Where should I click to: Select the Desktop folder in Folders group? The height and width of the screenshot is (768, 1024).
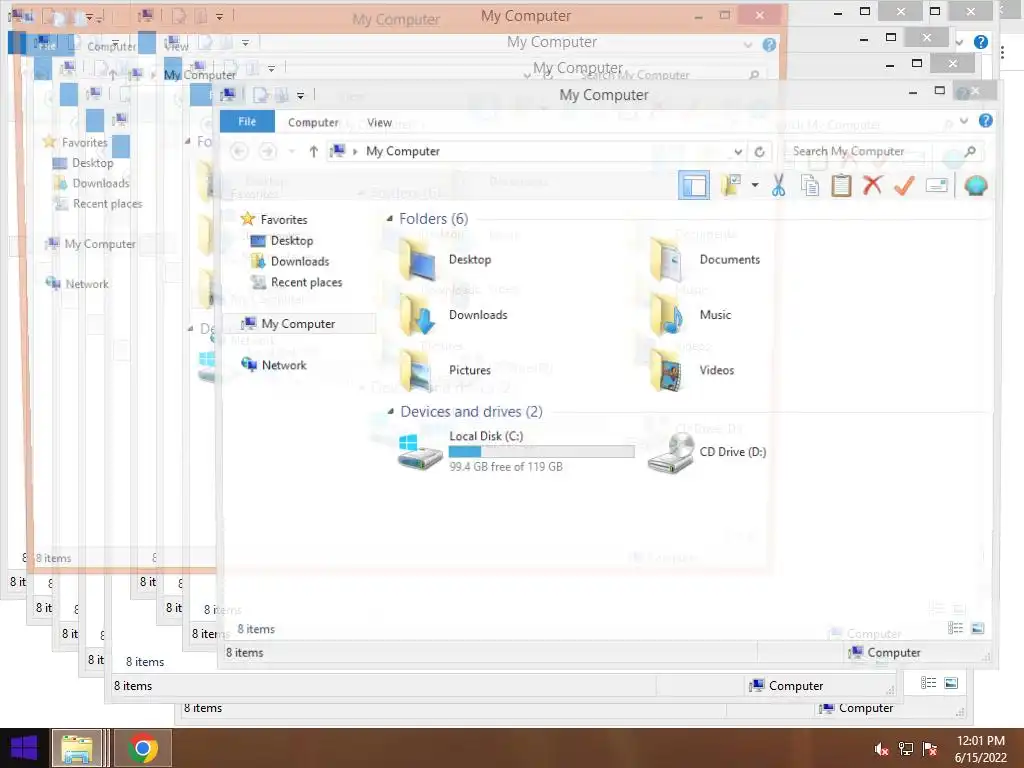coord(445,259)
